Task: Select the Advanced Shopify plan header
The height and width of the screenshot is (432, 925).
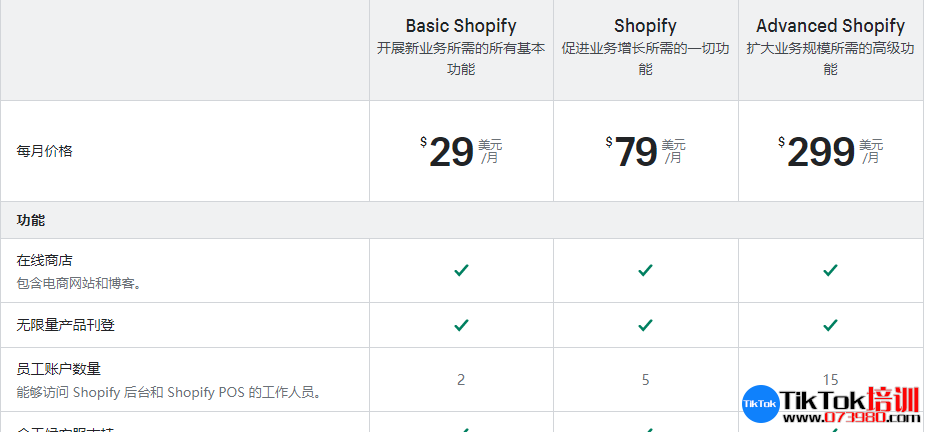Action: point(830,26)
